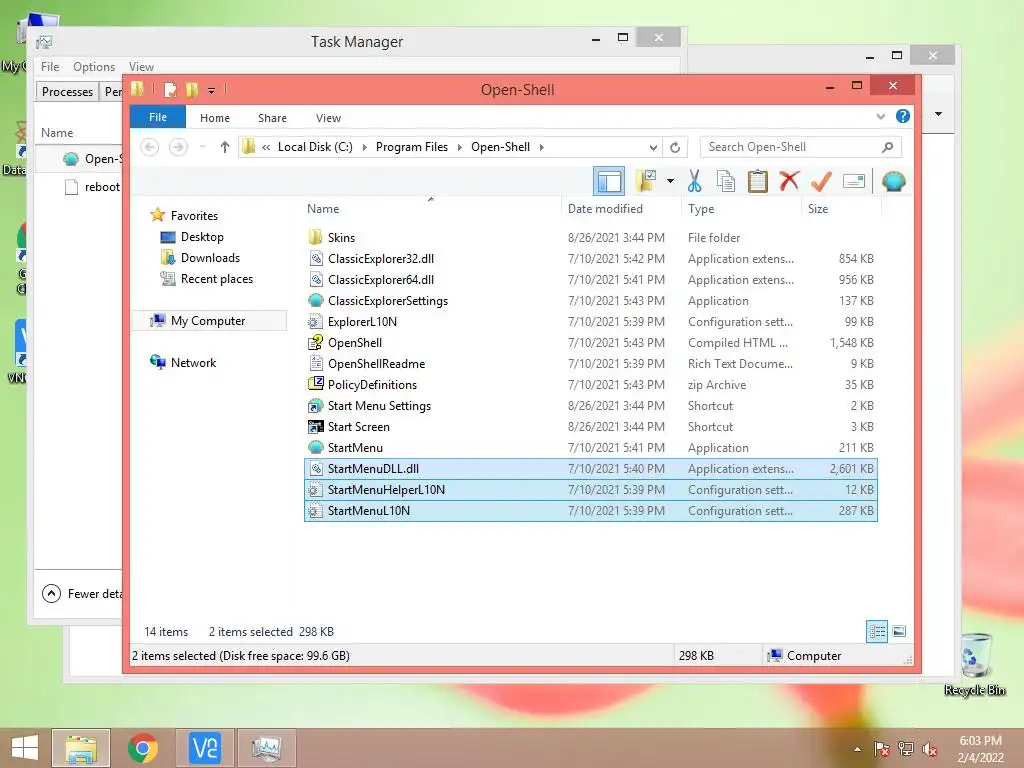This screenshot has width=1024, height=768.
Task: Open the View ribbon tab
Action: tap(328, 118)
